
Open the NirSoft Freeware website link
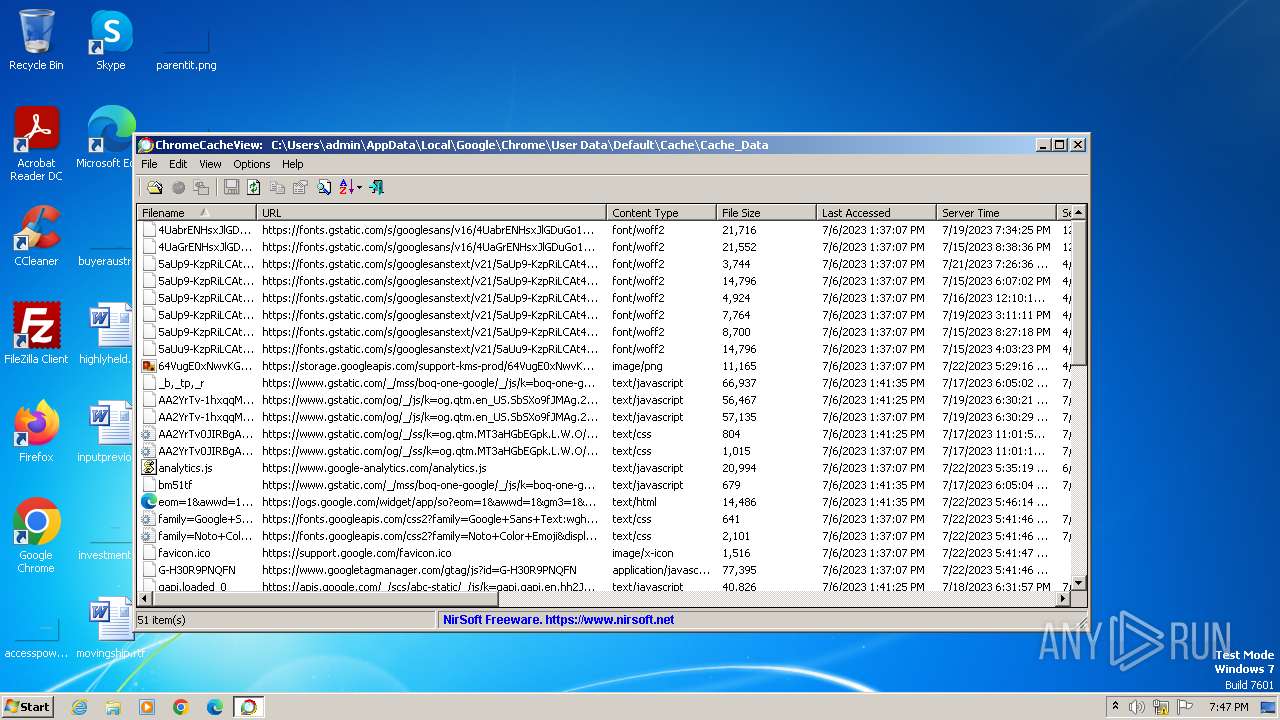pos(559,620)
